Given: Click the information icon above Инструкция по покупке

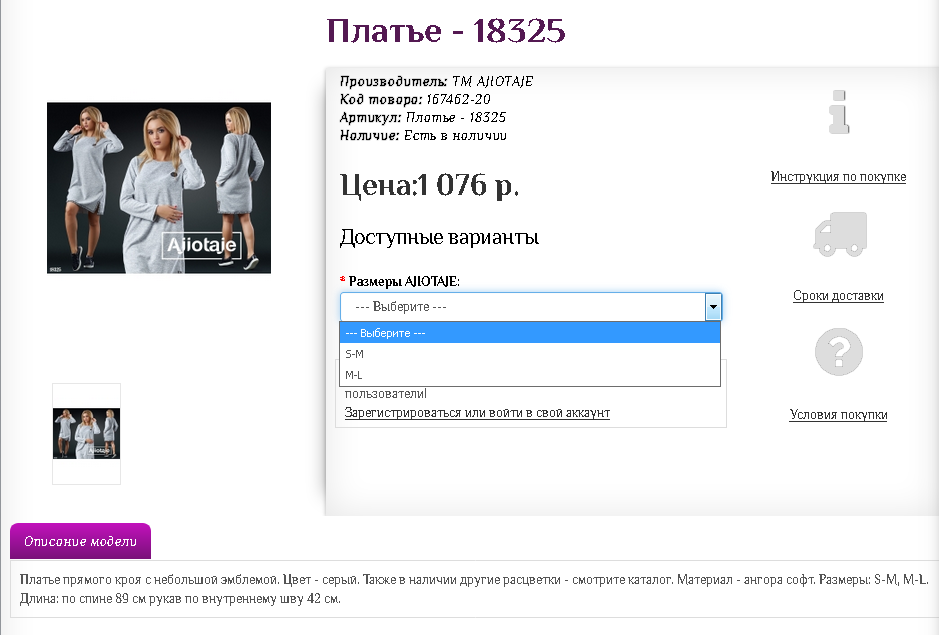Looking at the screenshot, I should [840, 113].
